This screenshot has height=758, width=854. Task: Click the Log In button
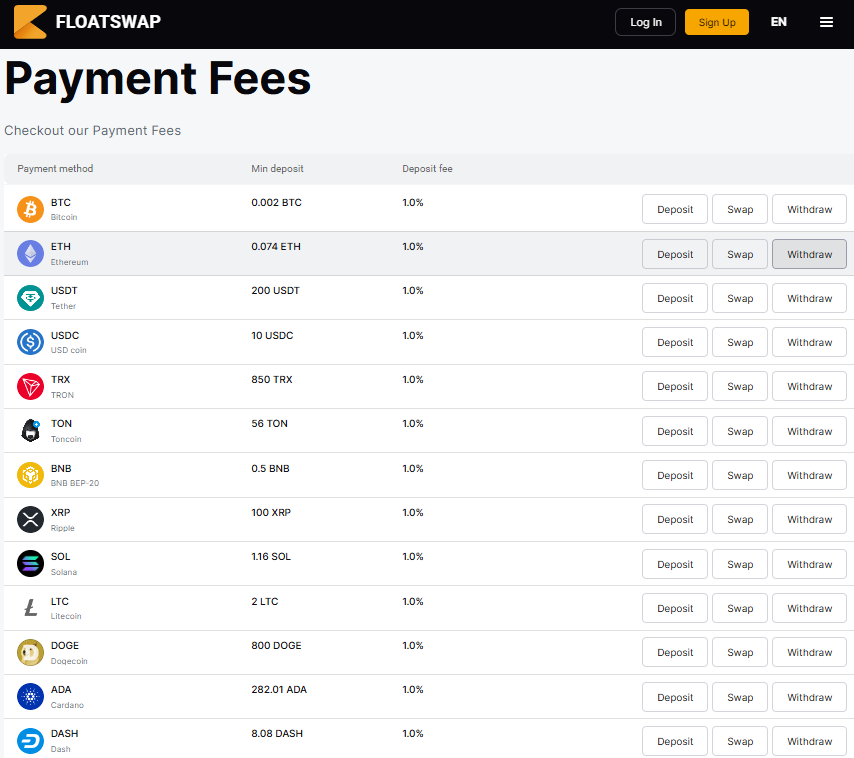click(645, 22)
